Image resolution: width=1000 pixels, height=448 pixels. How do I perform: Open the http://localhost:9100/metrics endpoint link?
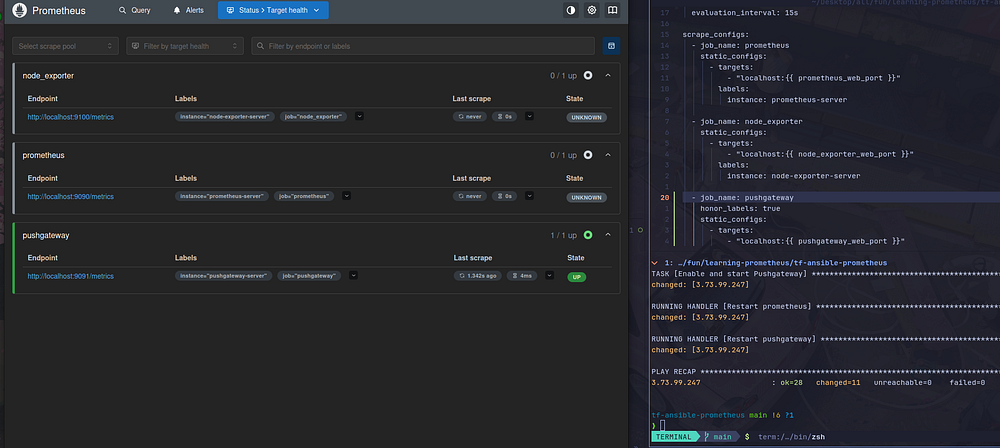pos(70,117)
